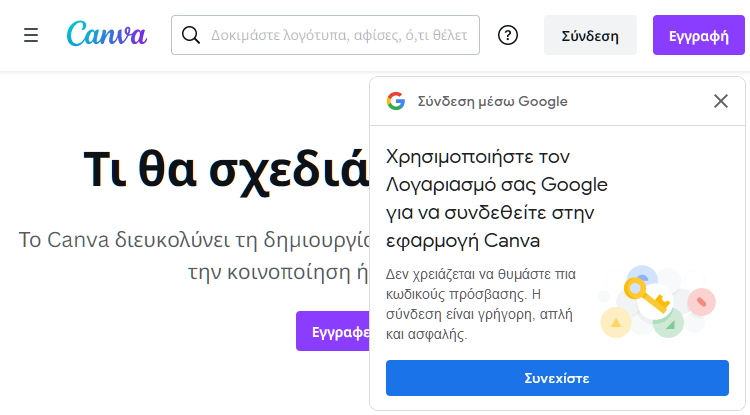
Task: Open the hamburger navigation menu
Action: click(x=31, y=35)
